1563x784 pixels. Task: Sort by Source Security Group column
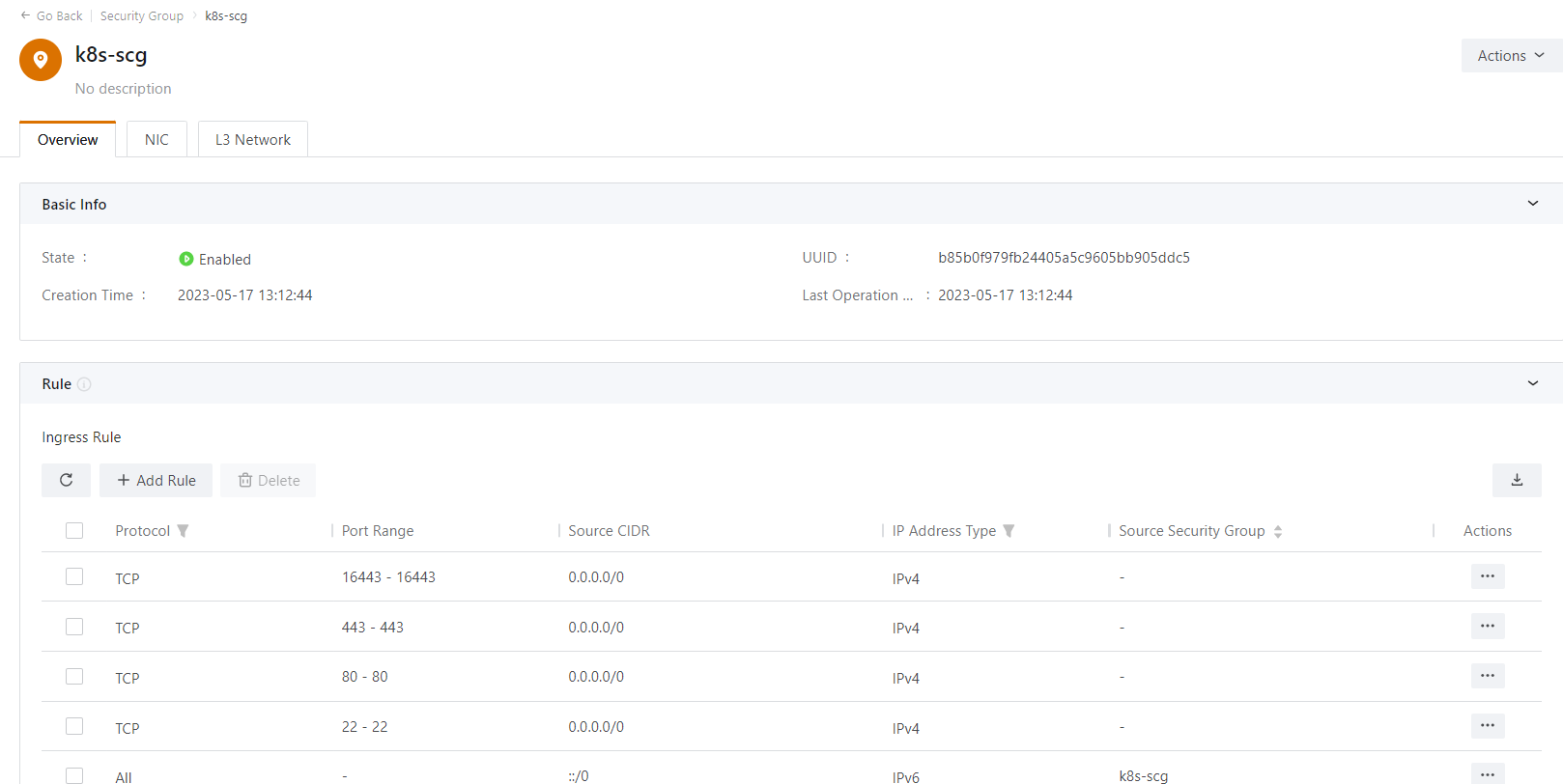pos(1277,531)
